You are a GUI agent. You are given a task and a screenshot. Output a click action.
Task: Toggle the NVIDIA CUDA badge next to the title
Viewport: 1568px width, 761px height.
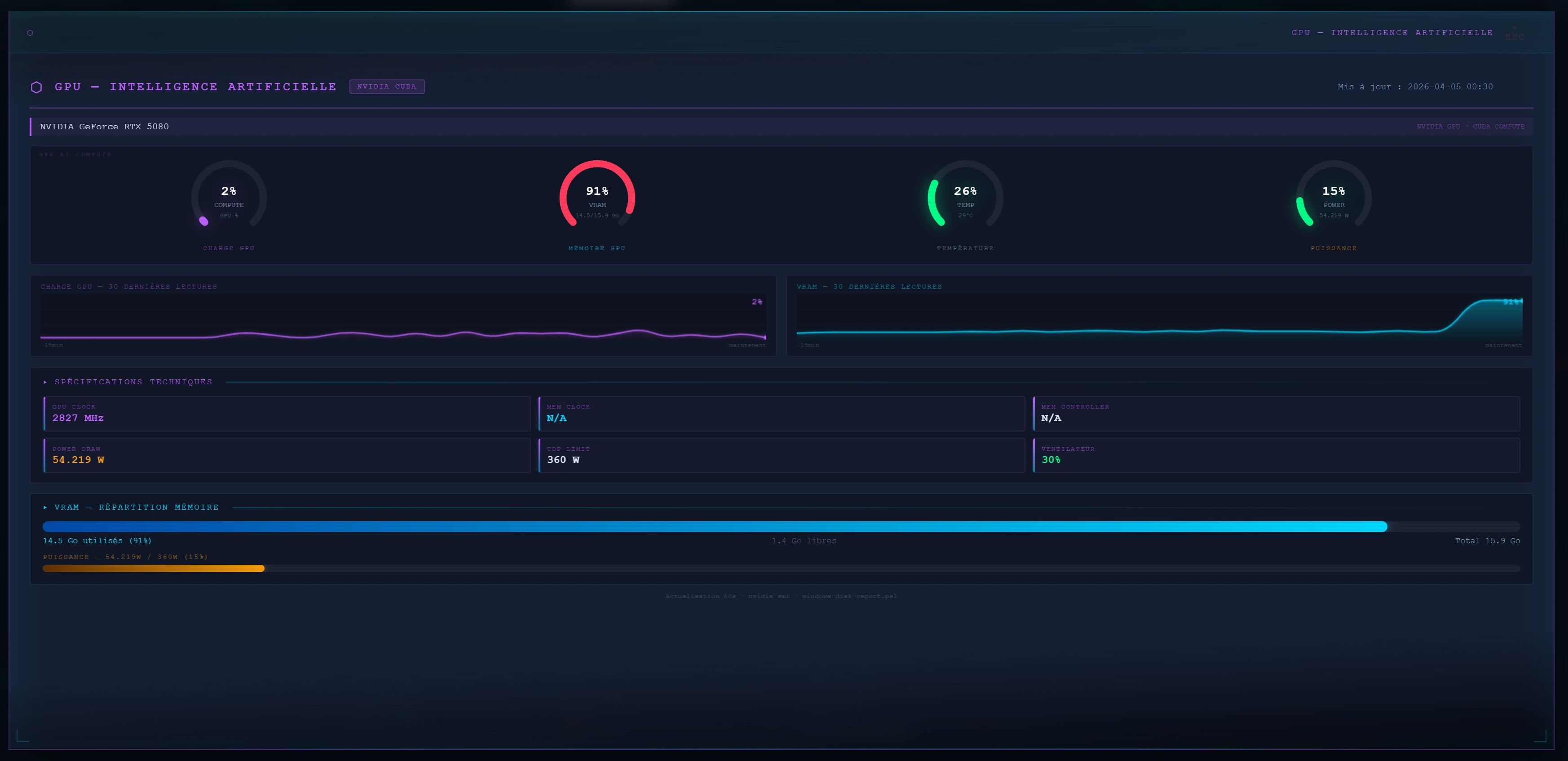click(387, 86)
